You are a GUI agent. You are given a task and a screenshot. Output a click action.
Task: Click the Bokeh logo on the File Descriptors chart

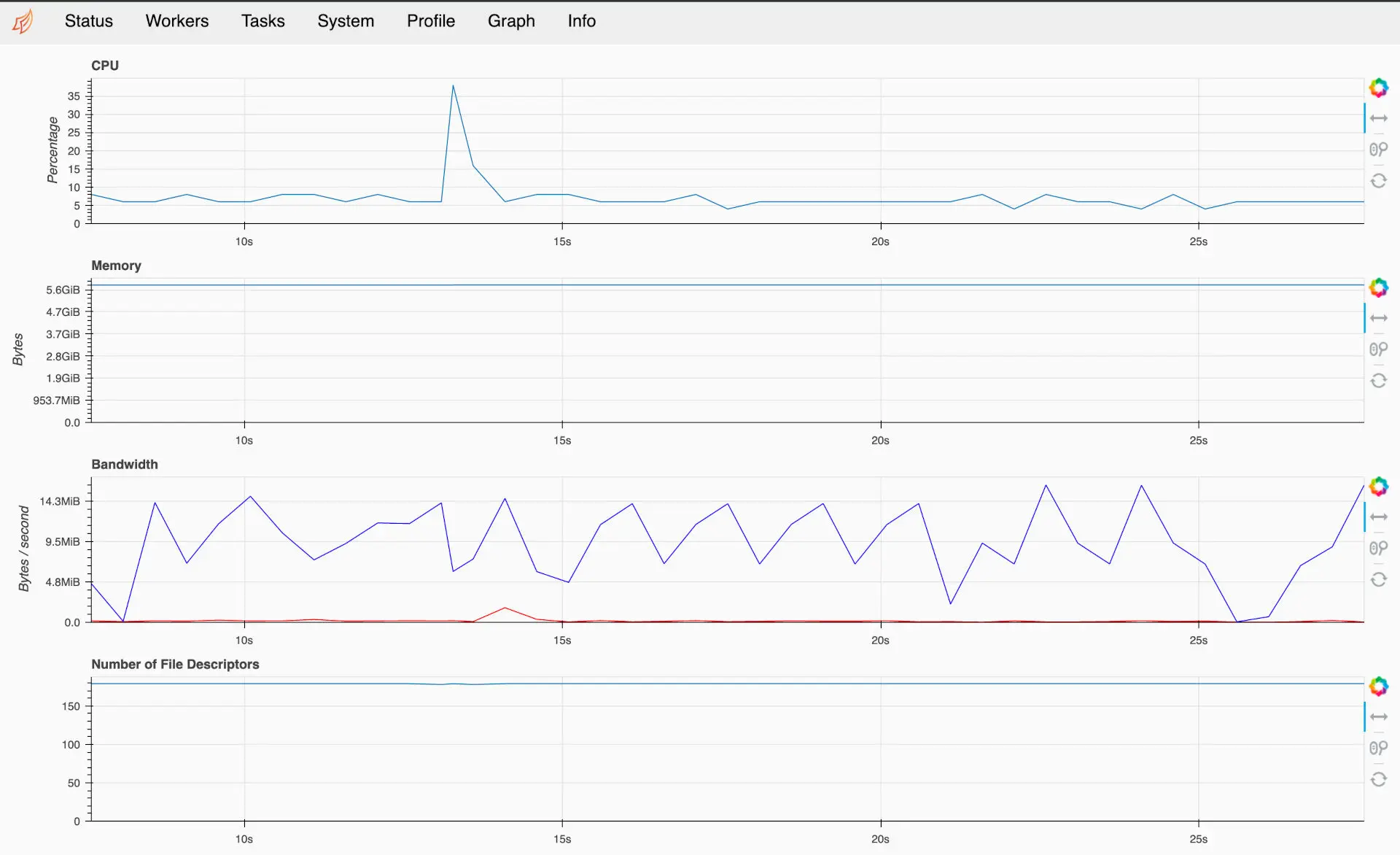click(1380, 686)
